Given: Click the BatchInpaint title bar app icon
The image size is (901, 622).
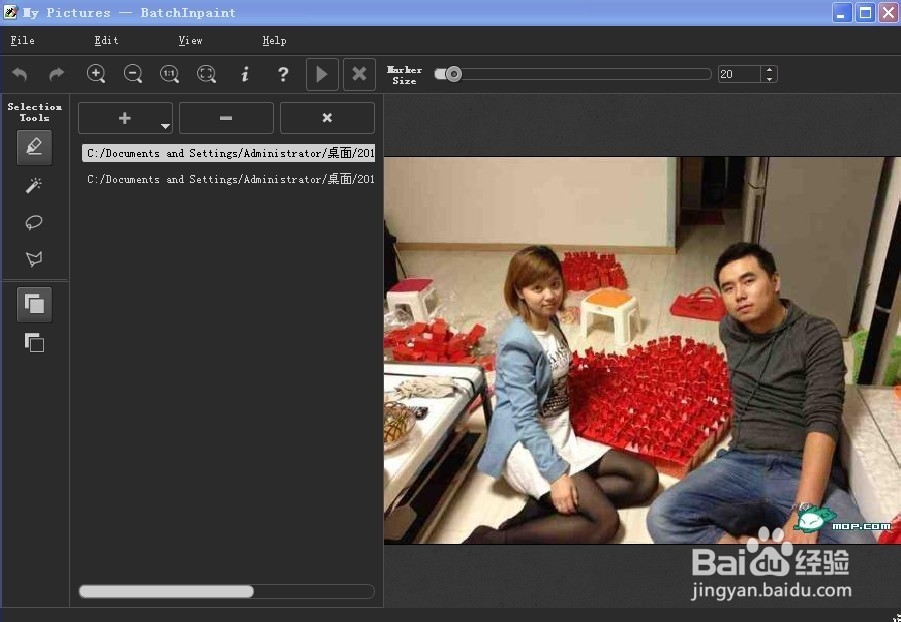Looking at the screenshot, I should (x=10, y=12).
